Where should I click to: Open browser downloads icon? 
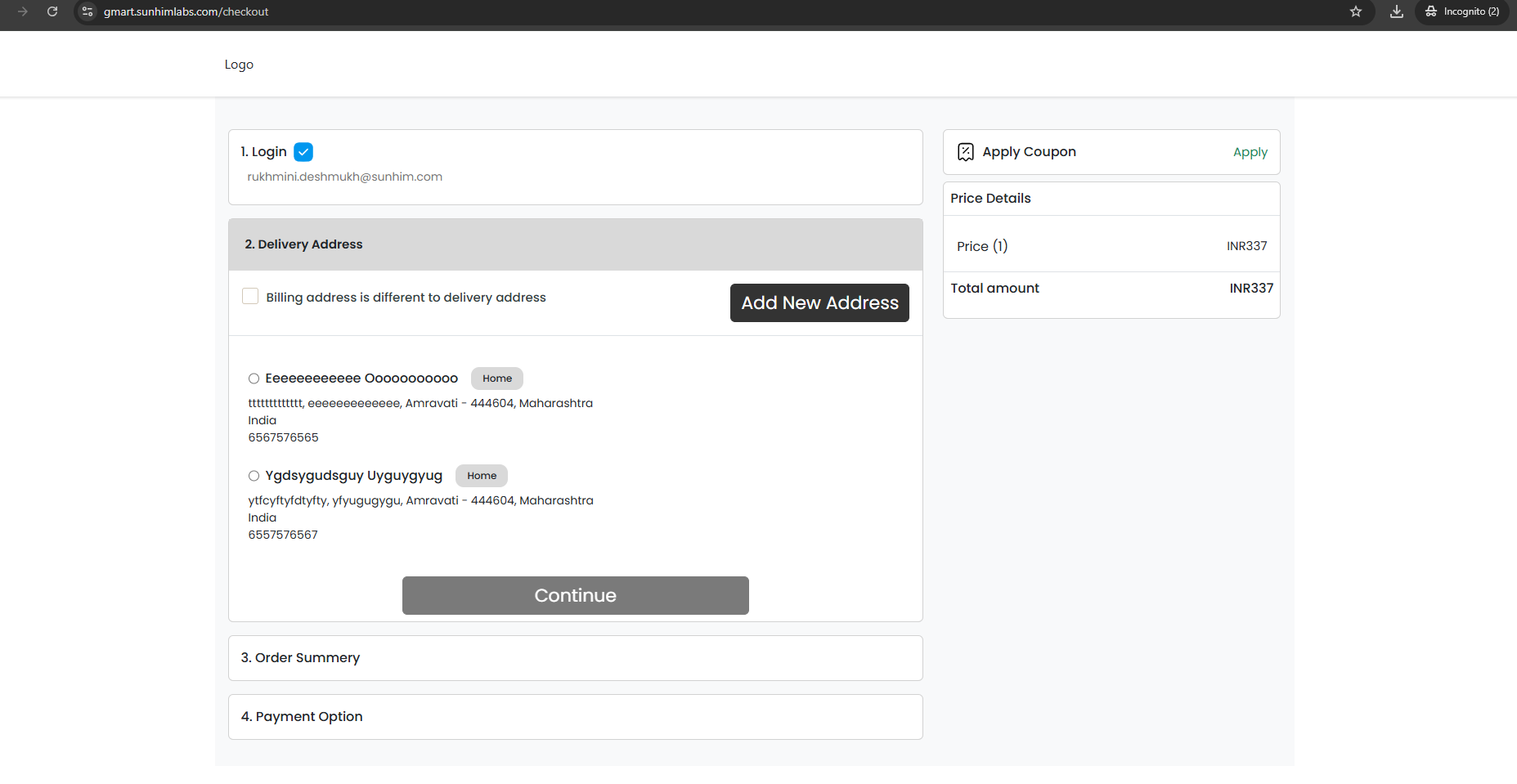click(1397, 11)
